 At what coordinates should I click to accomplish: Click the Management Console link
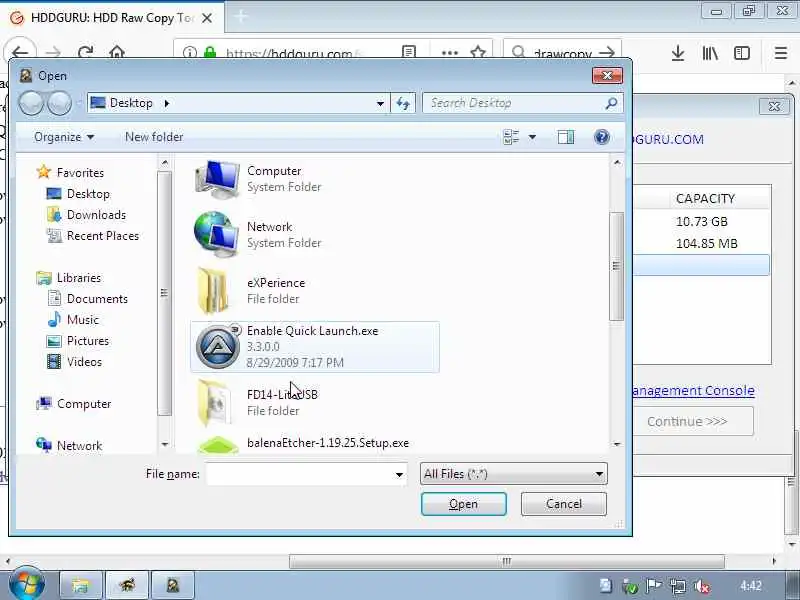point(693,391)
